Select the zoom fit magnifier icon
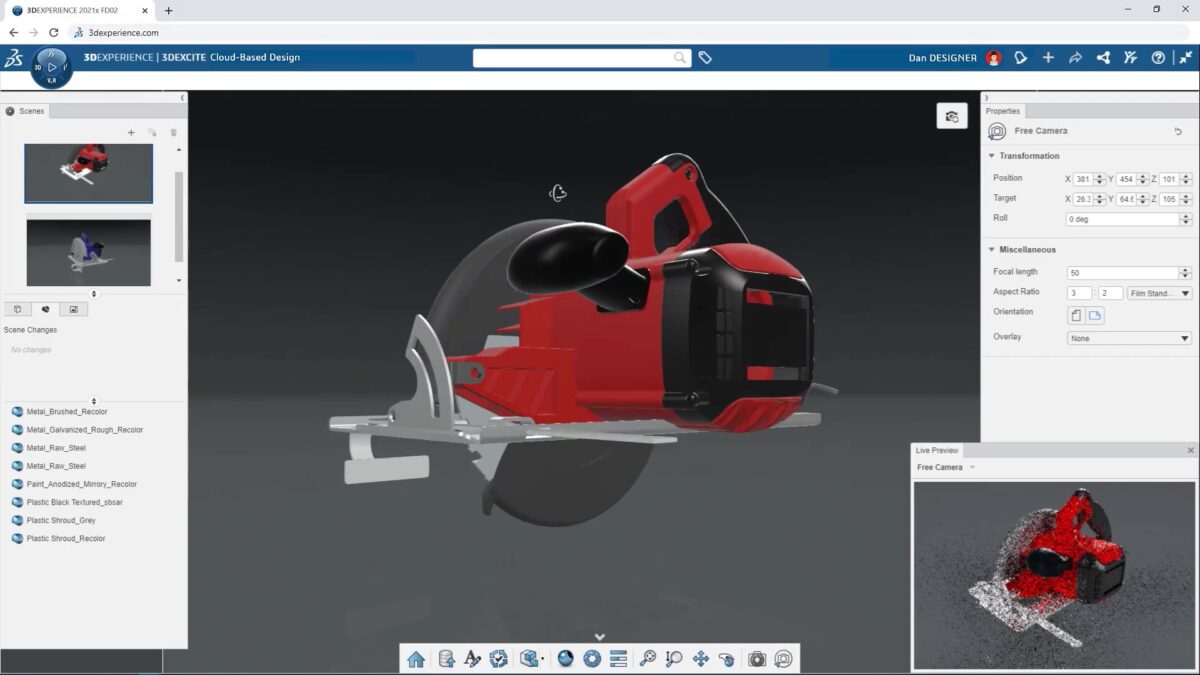 click(648, 659)
